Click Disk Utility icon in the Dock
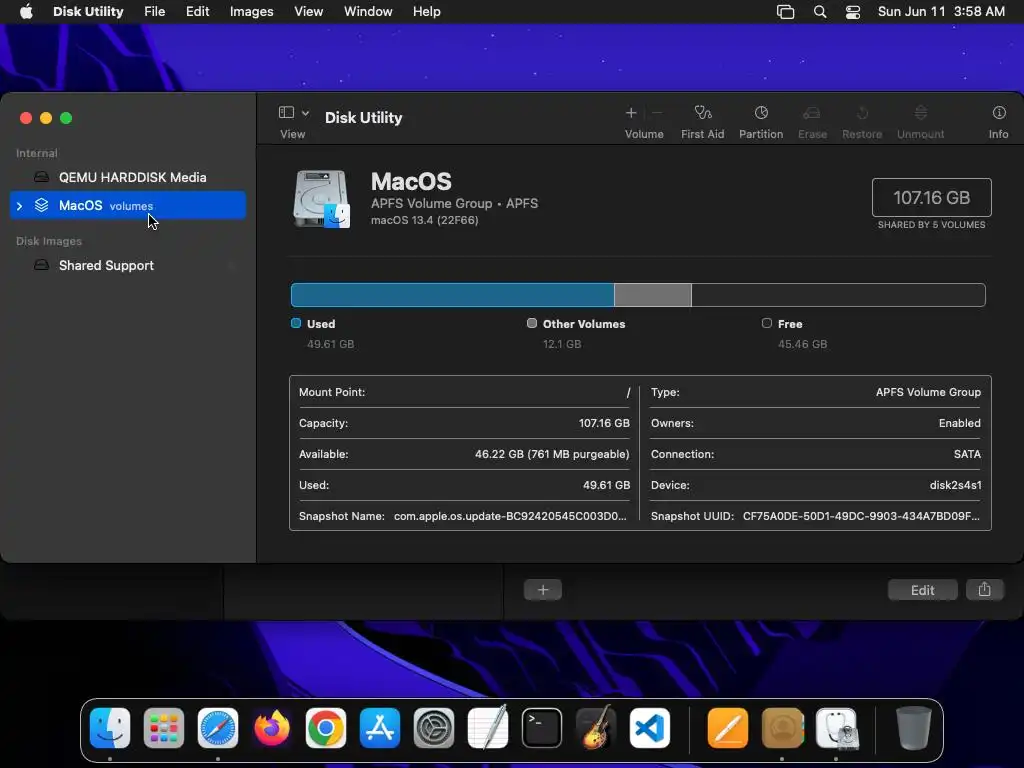 coord(837,728)
